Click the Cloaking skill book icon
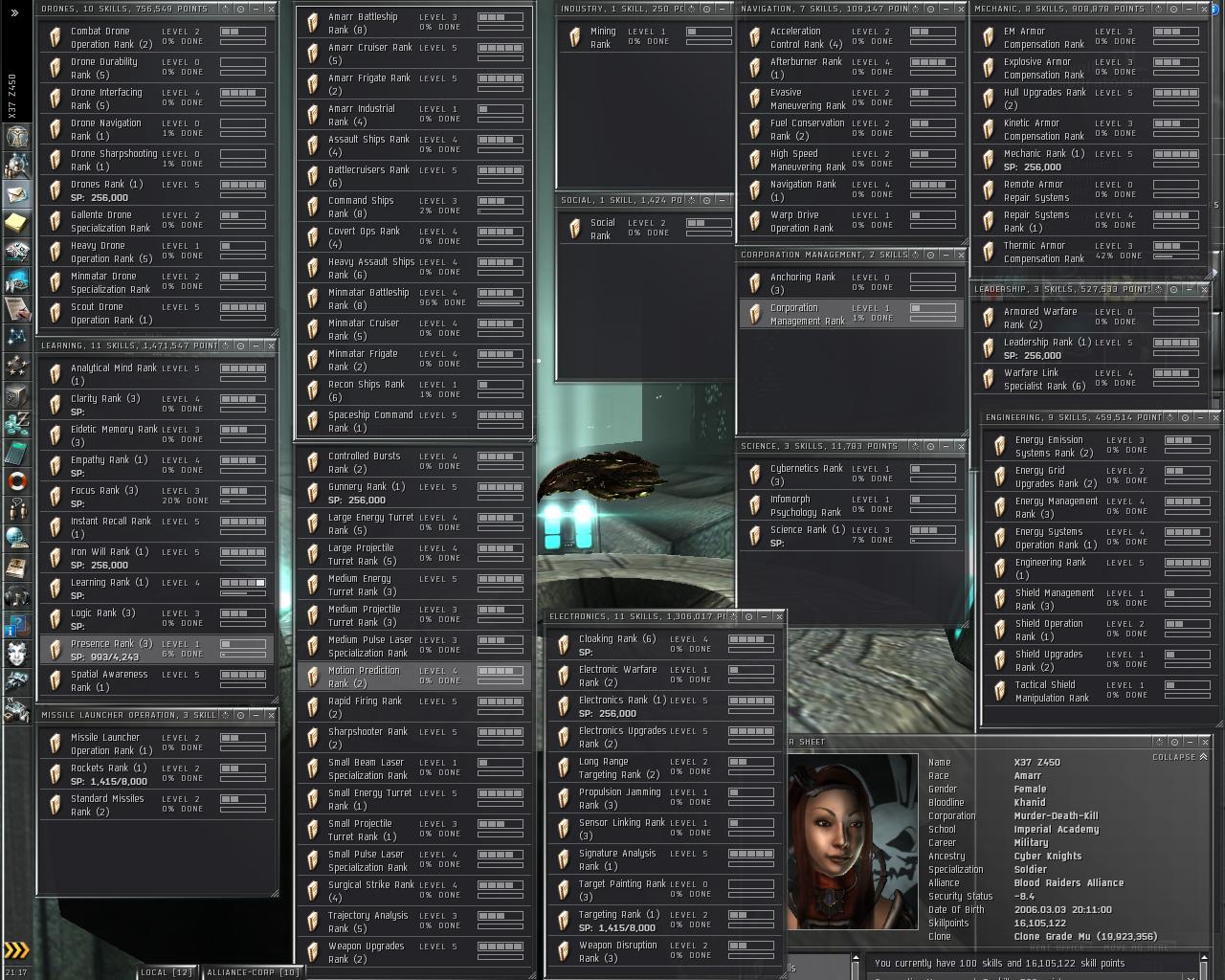Screen dimensions: 1225x980 564,645
